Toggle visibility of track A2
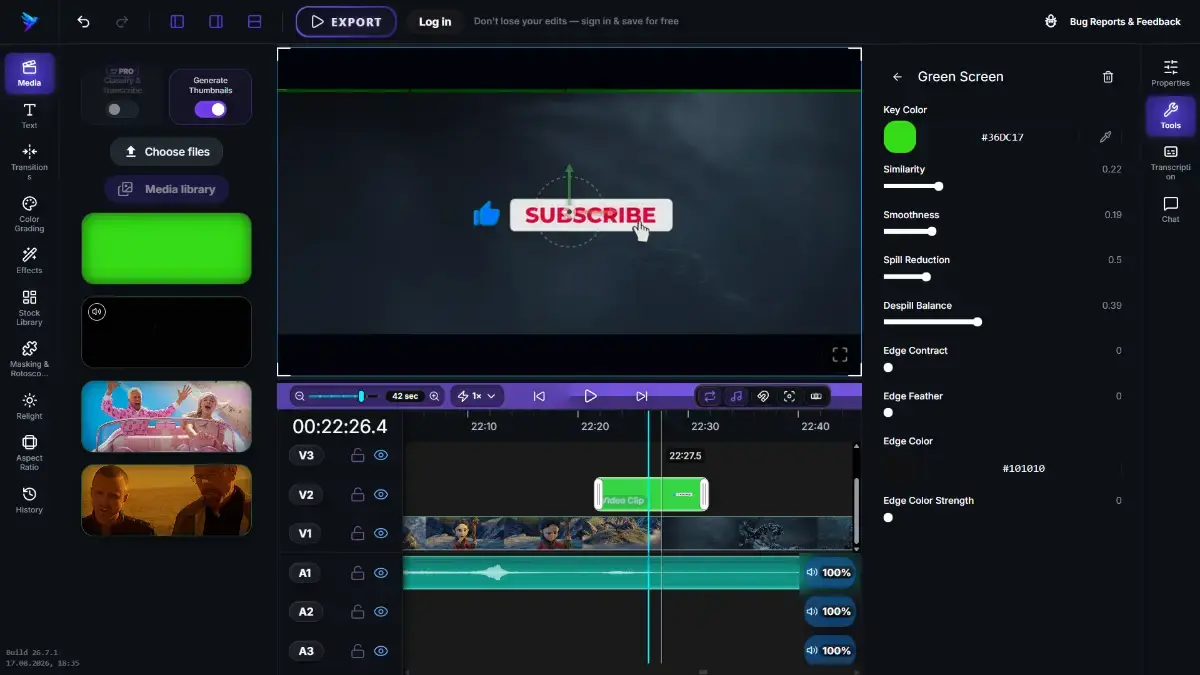1200x675 pixels. click(x=381, y=611)
